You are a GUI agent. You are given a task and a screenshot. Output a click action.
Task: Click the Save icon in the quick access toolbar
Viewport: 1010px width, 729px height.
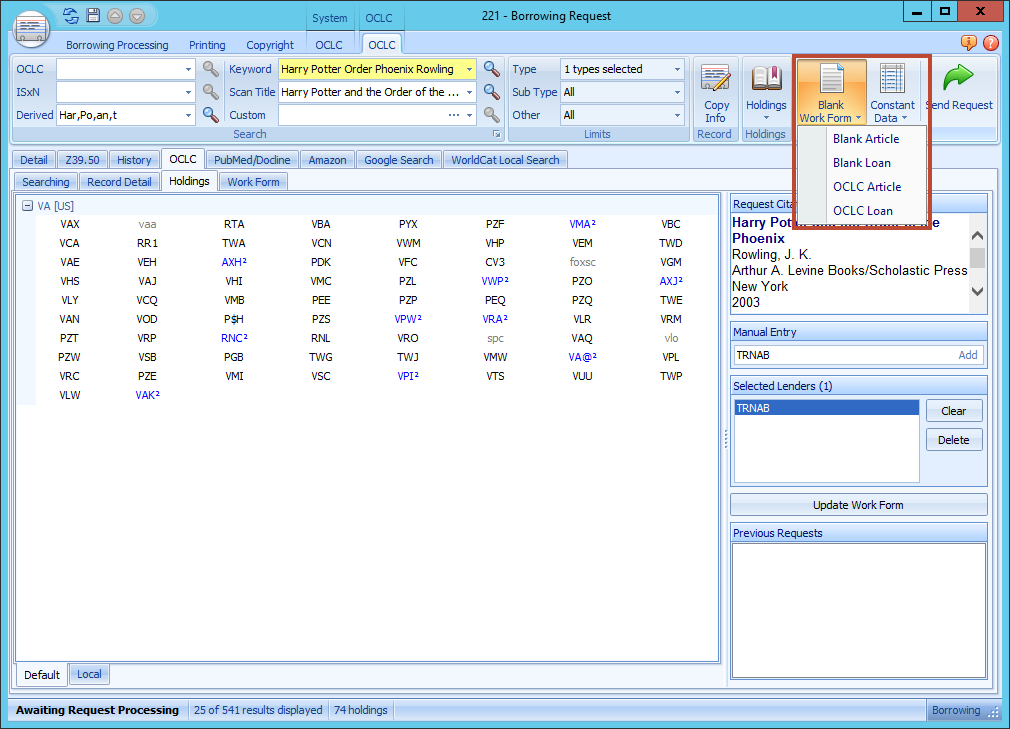click(x=92, y=15)
